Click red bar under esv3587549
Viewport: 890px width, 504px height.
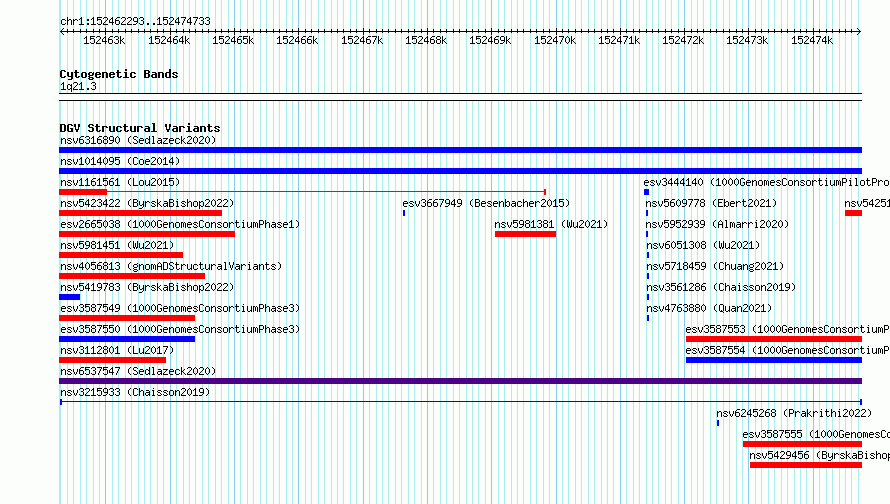coord(127,318)
